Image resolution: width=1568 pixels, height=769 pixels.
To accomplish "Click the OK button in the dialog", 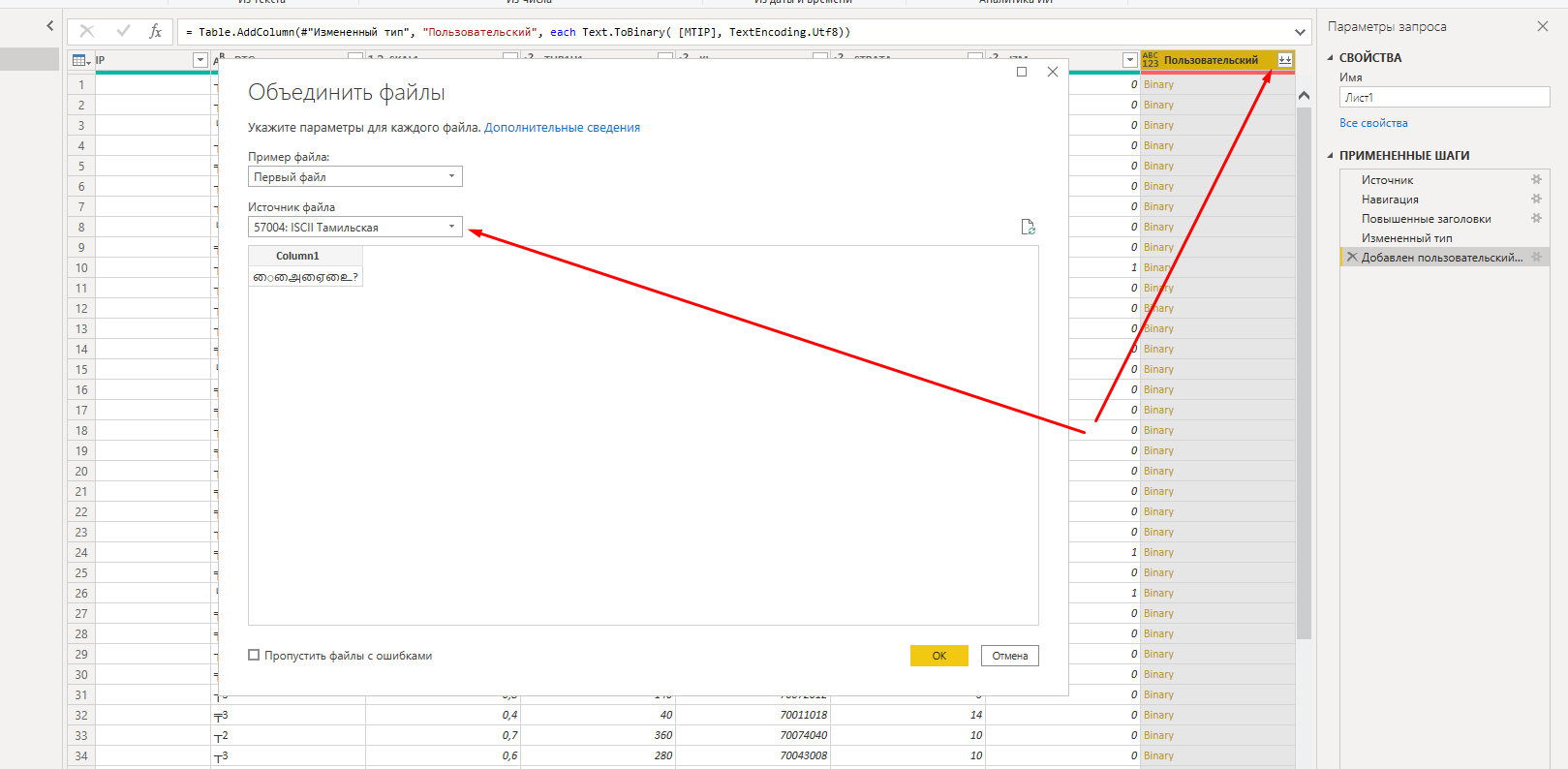I will (x=938, y=656).
